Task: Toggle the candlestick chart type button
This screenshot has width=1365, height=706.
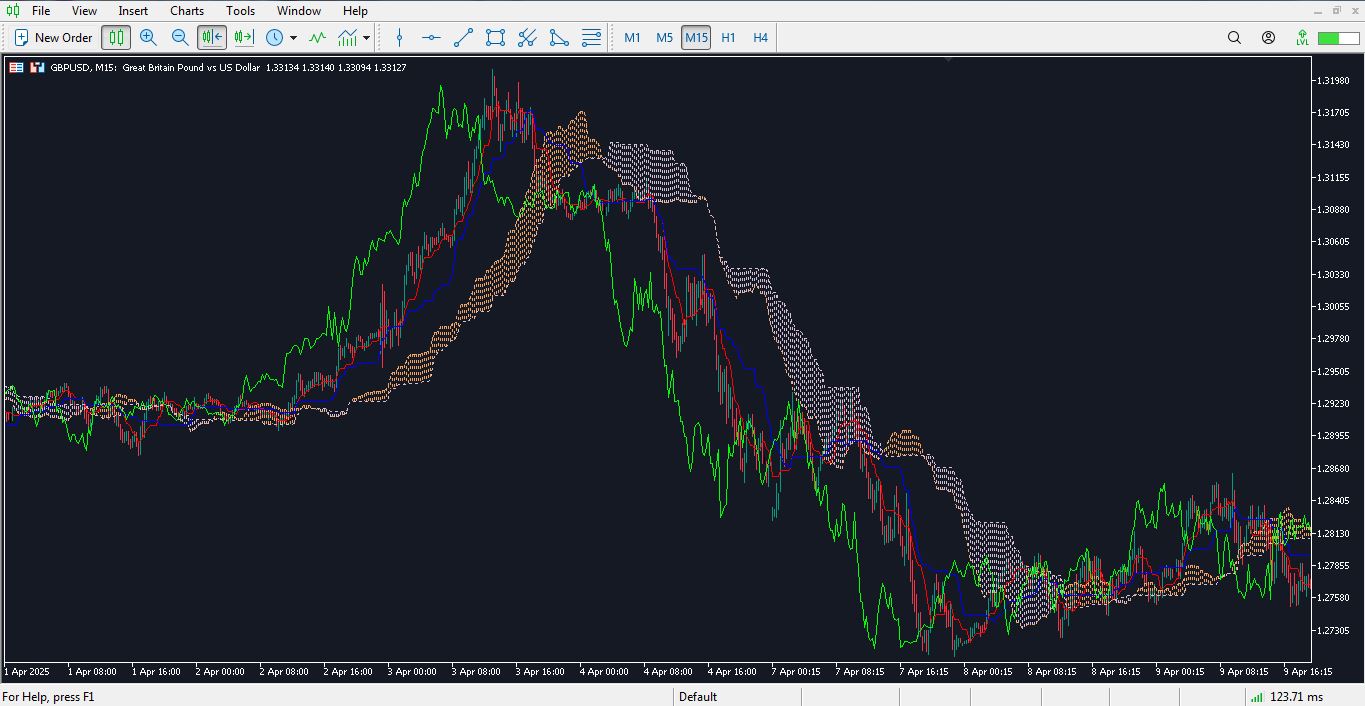Action: tap(116, 38)
